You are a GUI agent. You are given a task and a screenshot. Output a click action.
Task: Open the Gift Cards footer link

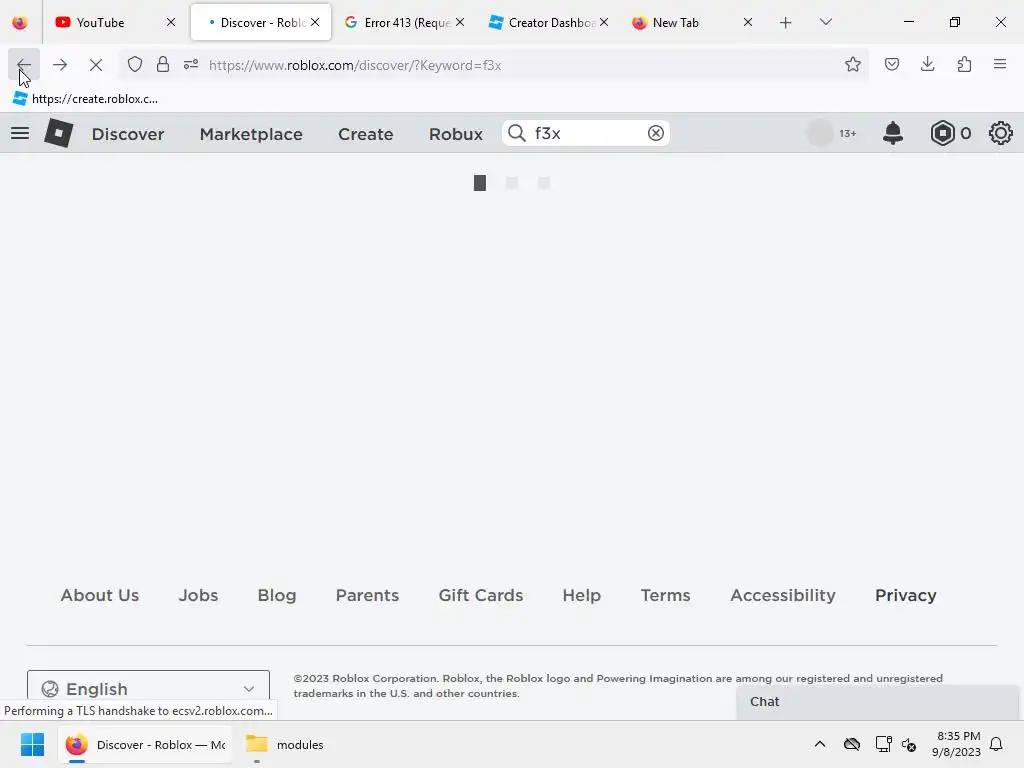(x=481, y=595)
